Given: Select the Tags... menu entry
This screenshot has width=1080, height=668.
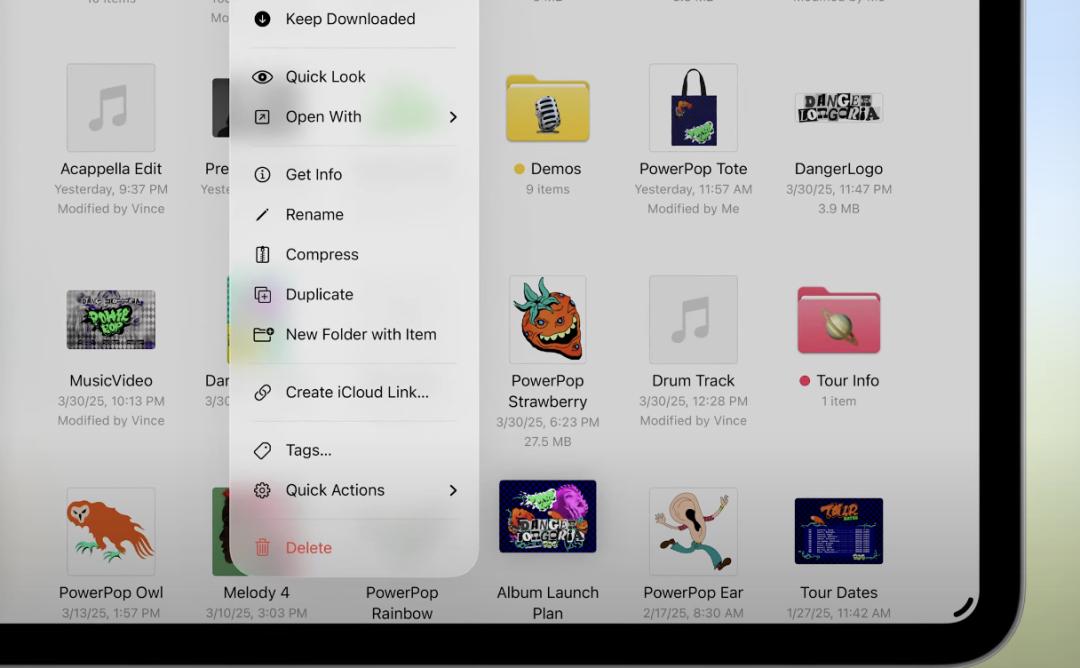Looking at the screenshot, I should pos(353,450).
